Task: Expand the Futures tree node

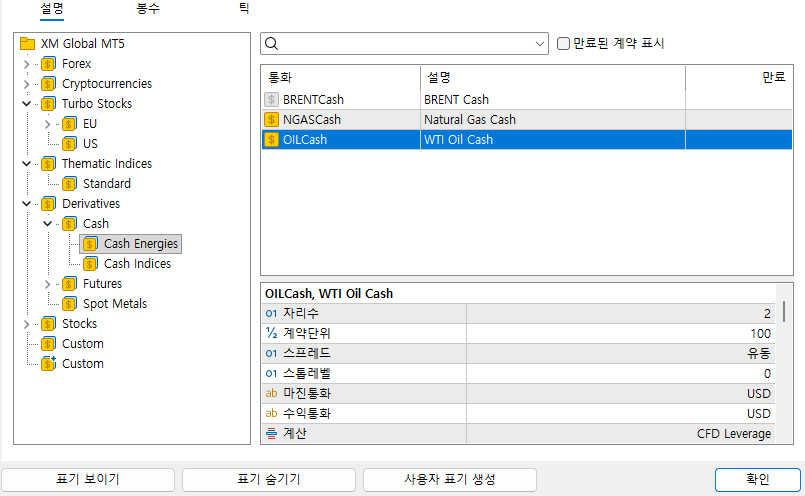Action: tap(48, 284)
